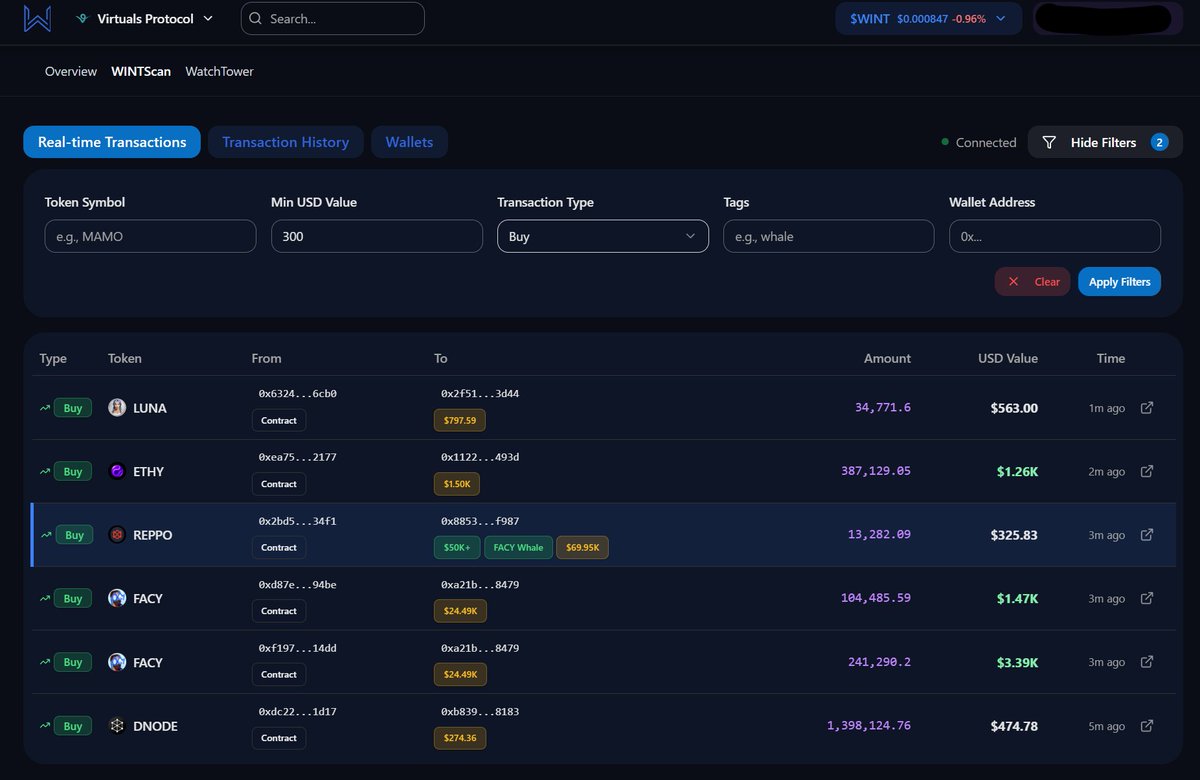Screen dimensions: 1200x780
Task: Click the funnel filter icon
Action: tap(1049, 142)
